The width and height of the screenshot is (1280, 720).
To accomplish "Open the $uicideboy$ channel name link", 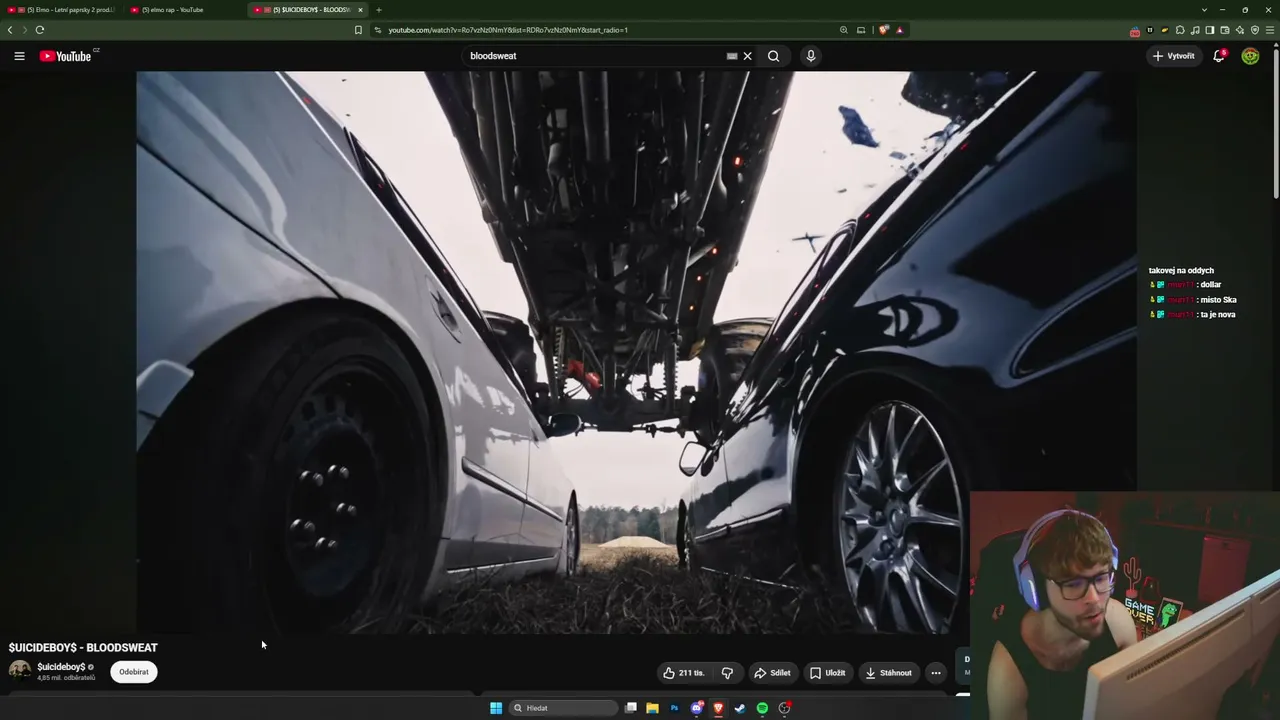I will click(61, 667).
